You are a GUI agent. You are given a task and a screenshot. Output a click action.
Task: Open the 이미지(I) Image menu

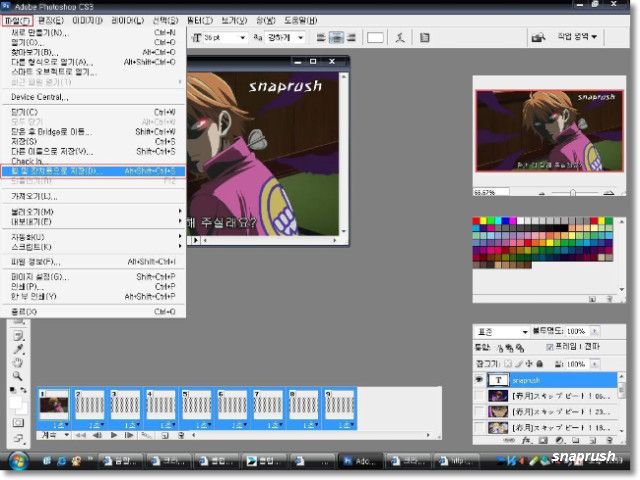click(87, 20)
